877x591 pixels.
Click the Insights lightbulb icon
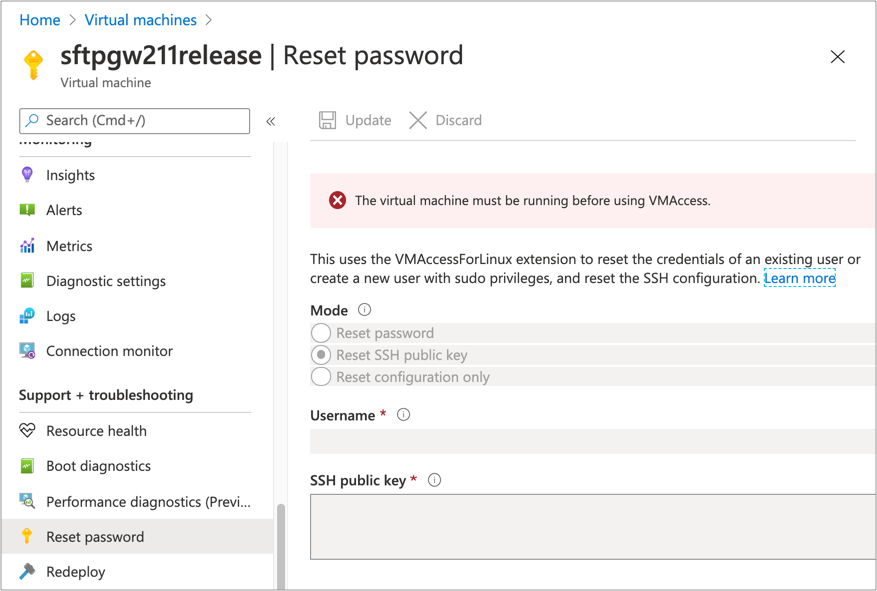[27, 174]
